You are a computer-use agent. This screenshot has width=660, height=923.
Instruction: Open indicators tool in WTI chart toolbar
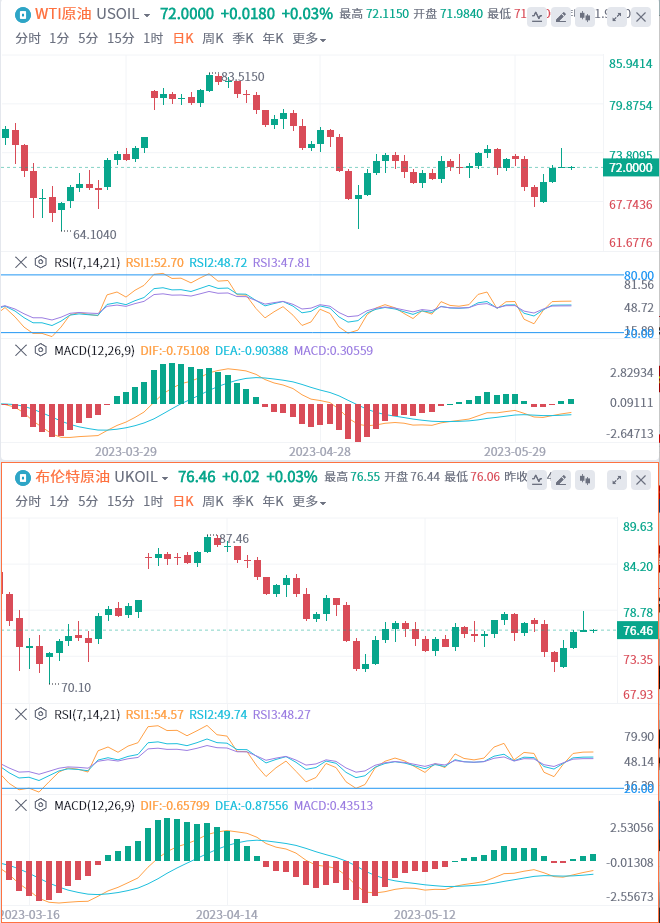[x=537, y=17]
